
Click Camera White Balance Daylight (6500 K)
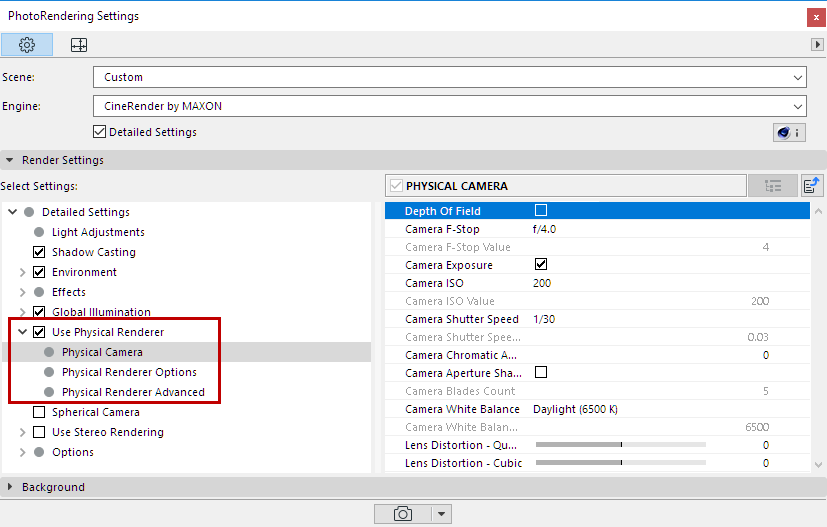coord(575,409)
